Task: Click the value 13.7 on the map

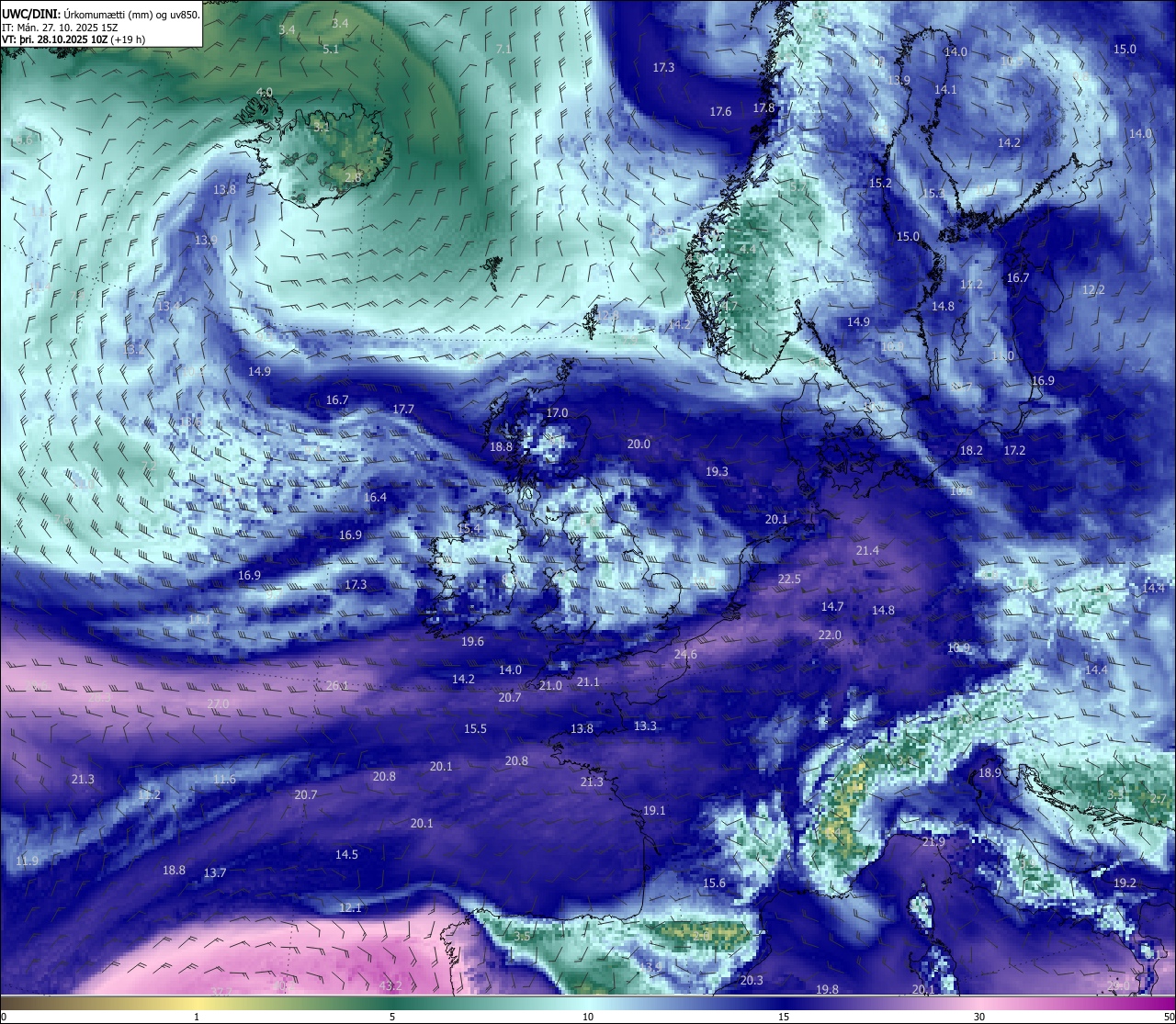Action: tap(215, 872)
